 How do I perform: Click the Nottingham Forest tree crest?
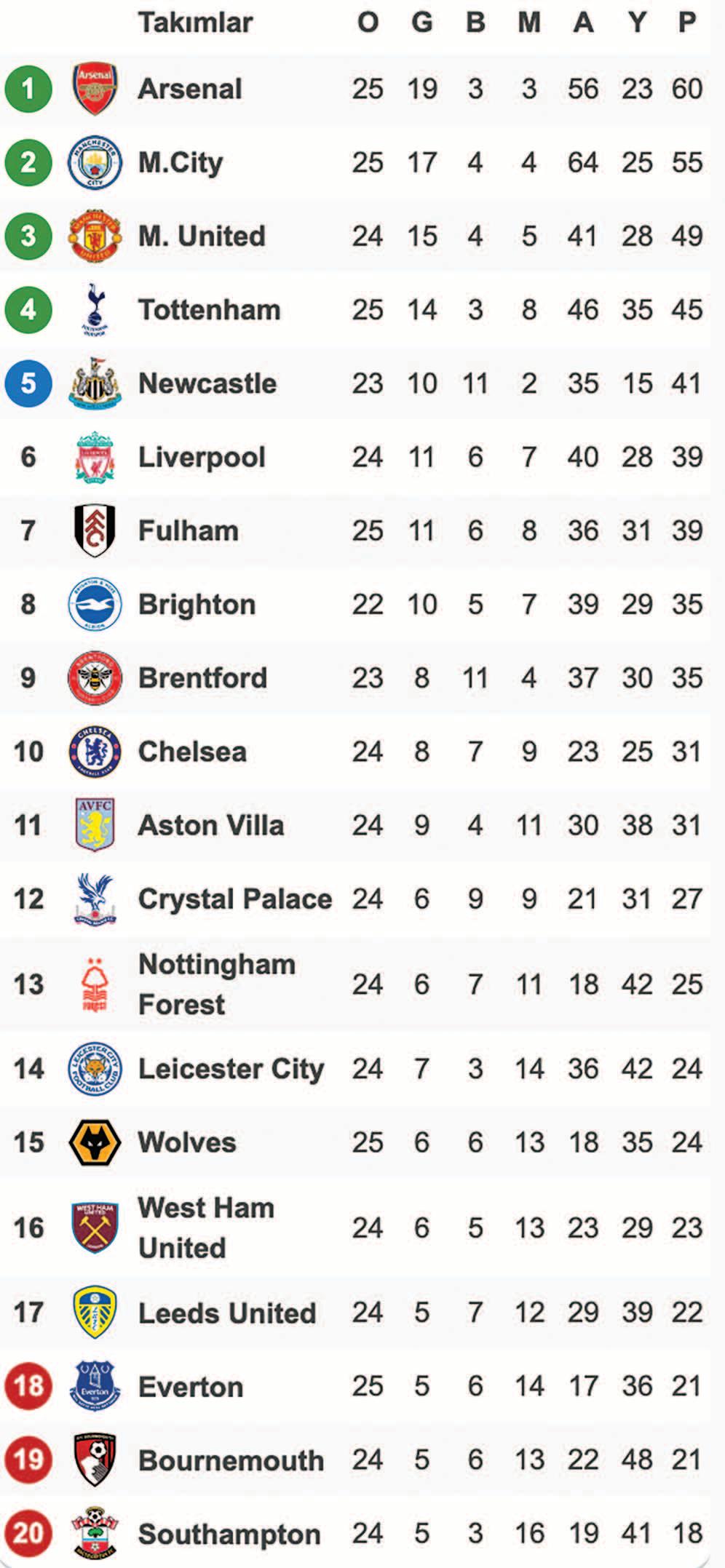(x=95, y=984)
